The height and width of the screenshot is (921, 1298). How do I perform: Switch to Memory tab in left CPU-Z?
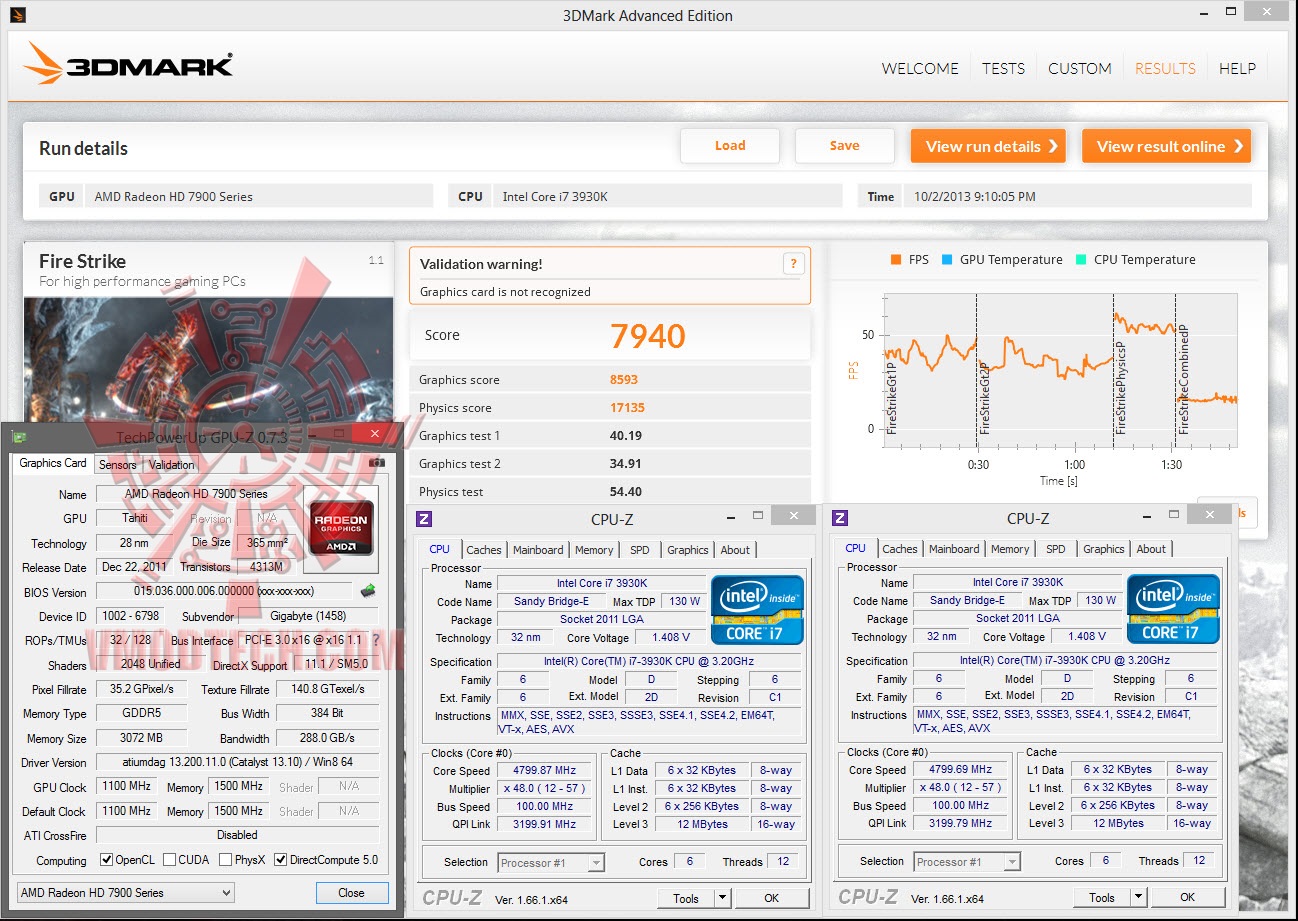[x=594, y=550]
